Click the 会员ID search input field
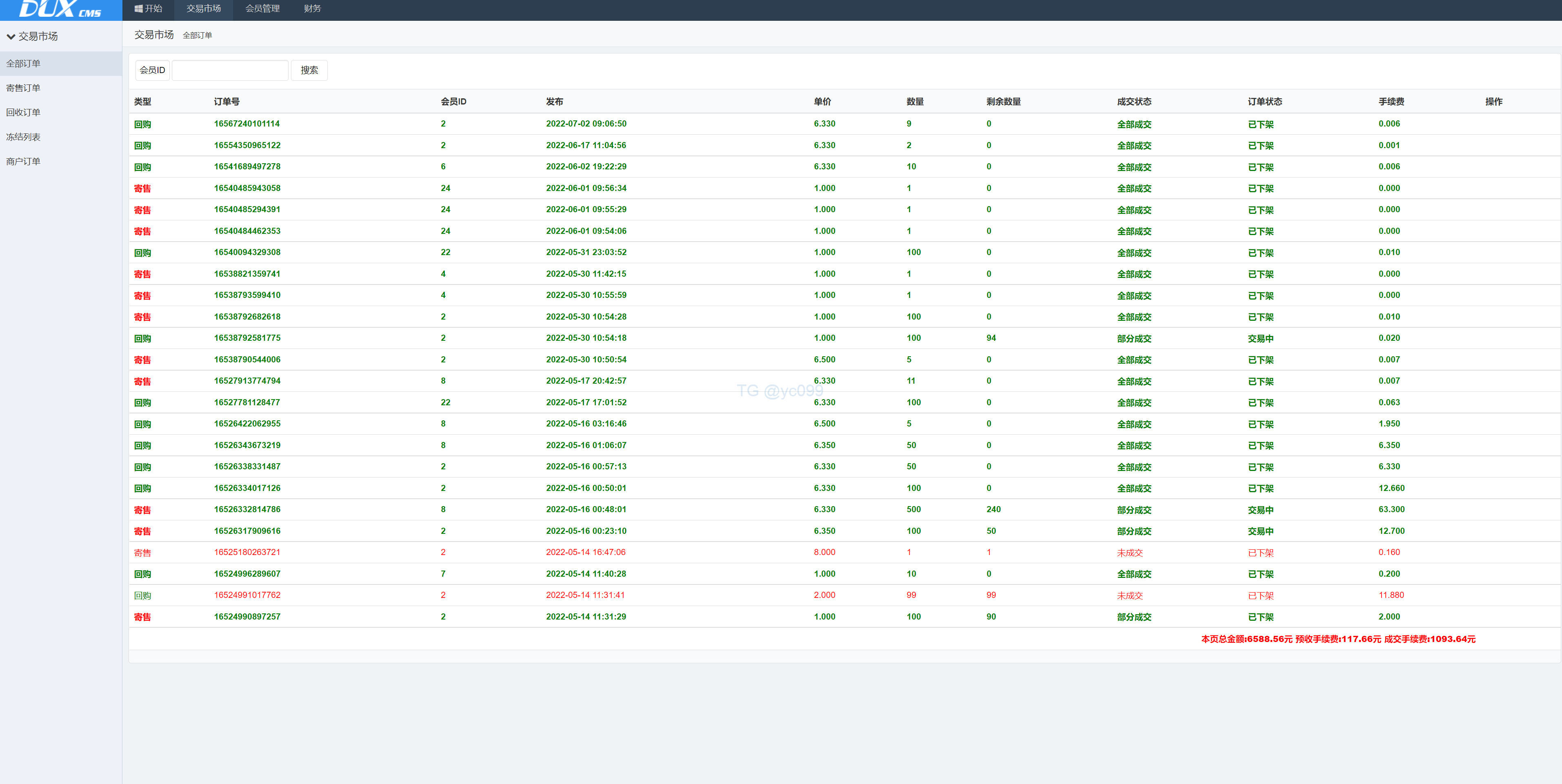This screenshot has height=784, width=1562. point(230,70)
